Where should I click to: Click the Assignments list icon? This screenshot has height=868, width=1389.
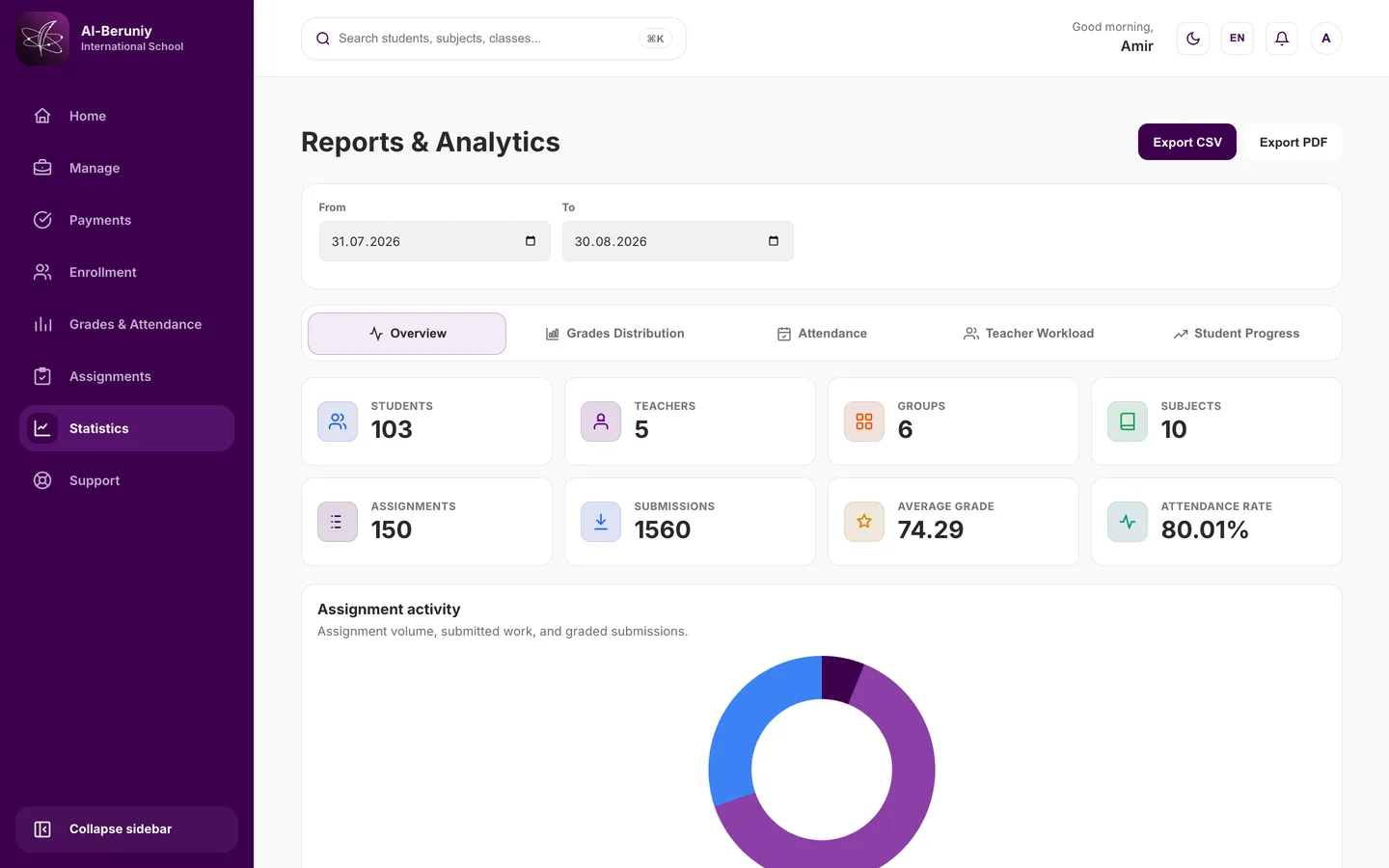pyautogui.click(x=338, y=522)
